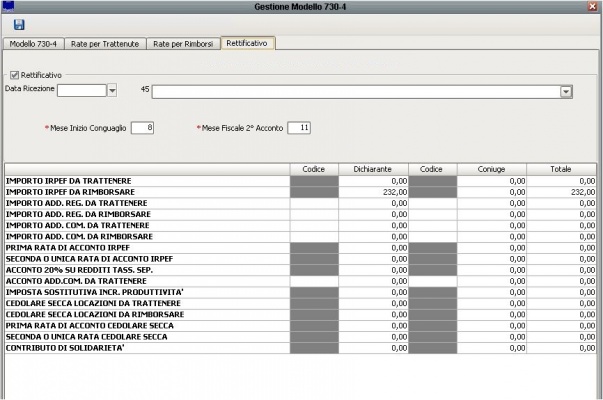Click Totale cell of IMPORTO IRPEF DA TRATTENERE
Image resolution: width=603 pixels, height=400 pixels.
coord(561,181)
